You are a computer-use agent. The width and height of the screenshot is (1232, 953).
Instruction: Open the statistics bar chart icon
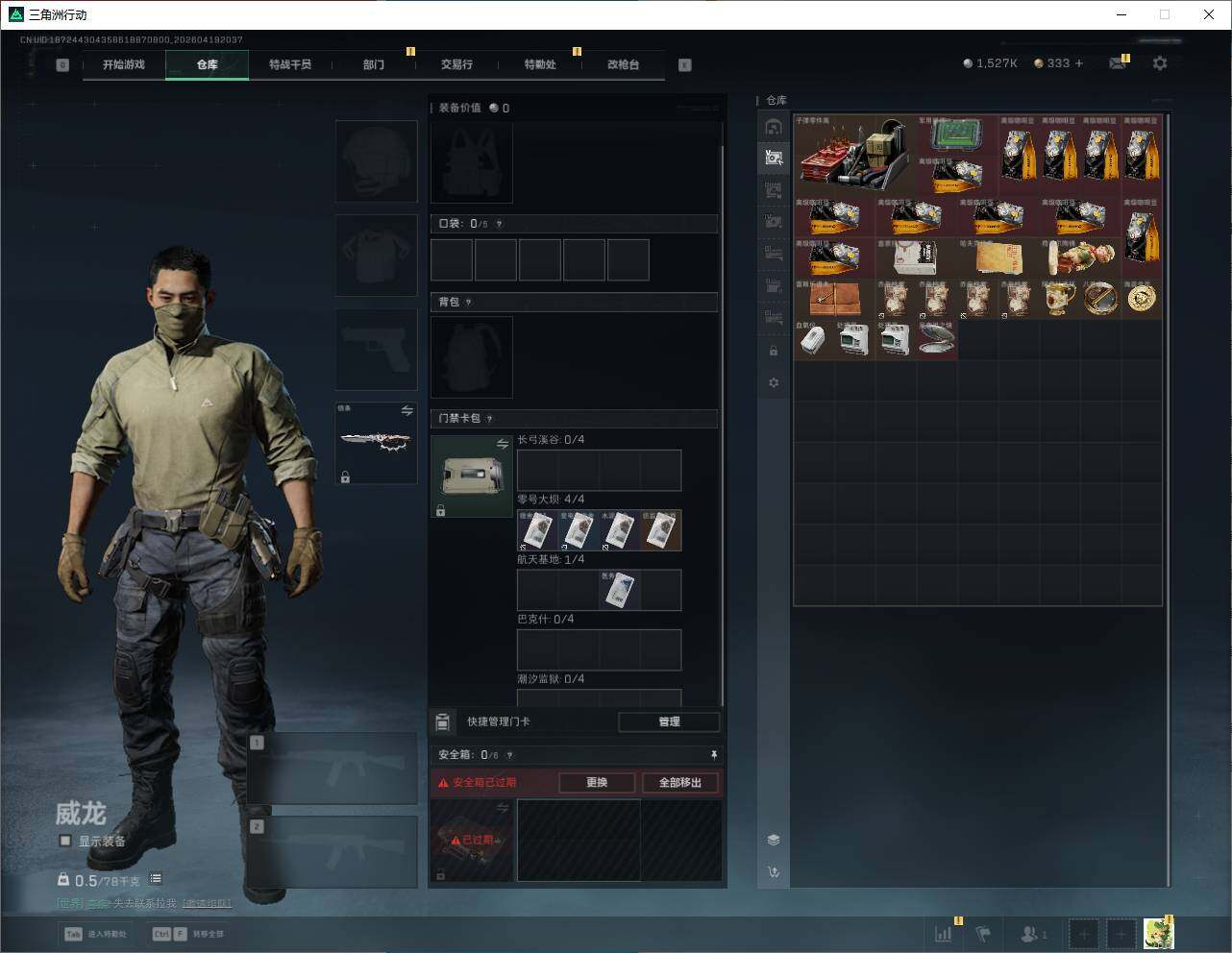pyautogui.click(x=943, y=934)
